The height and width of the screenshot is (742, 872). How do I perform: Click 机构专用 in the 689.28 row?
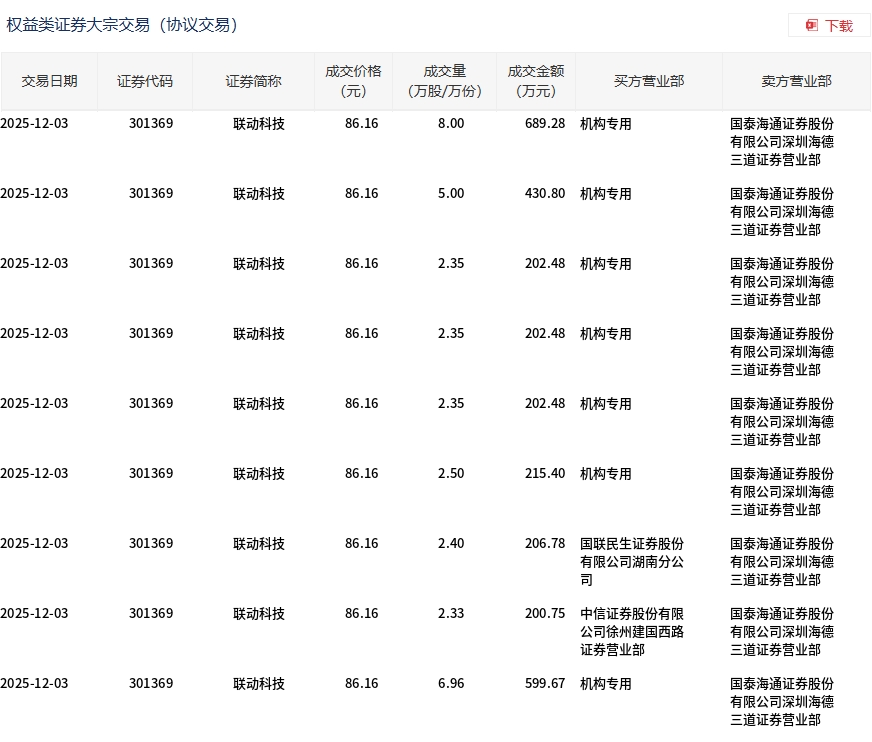coord(606,124)
